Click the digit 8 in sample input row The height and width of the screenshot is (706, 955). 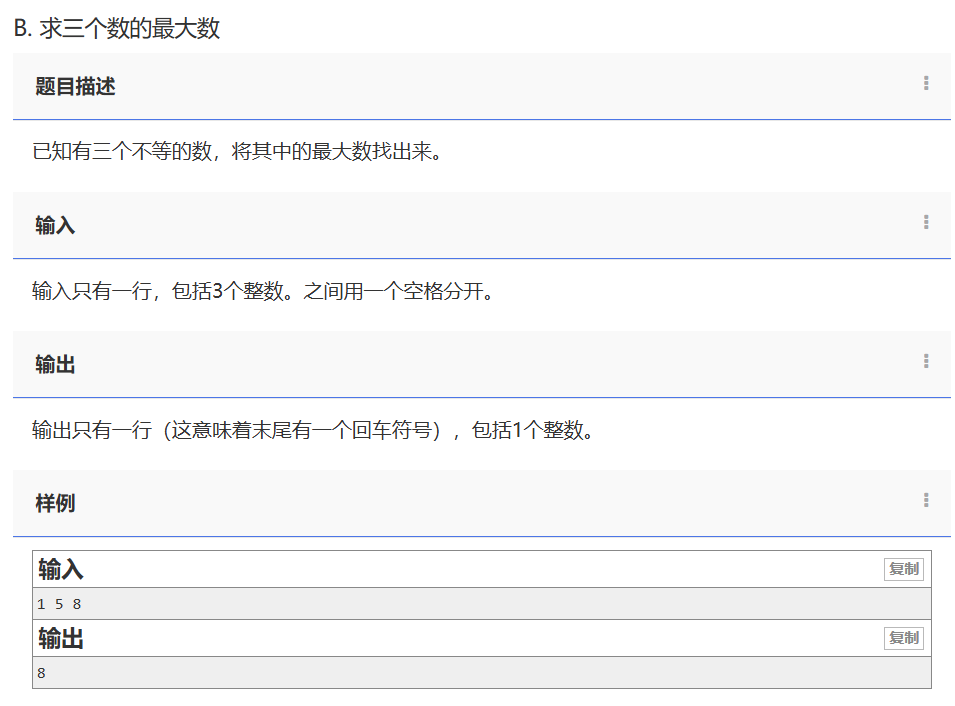[77, 604]
